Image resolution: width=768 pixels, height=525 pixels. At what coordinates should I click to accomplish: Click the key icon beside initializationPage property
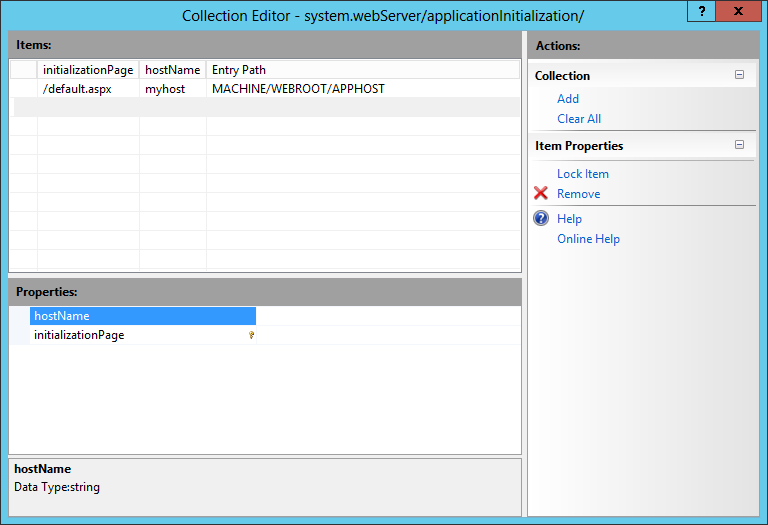pos(251,336)
